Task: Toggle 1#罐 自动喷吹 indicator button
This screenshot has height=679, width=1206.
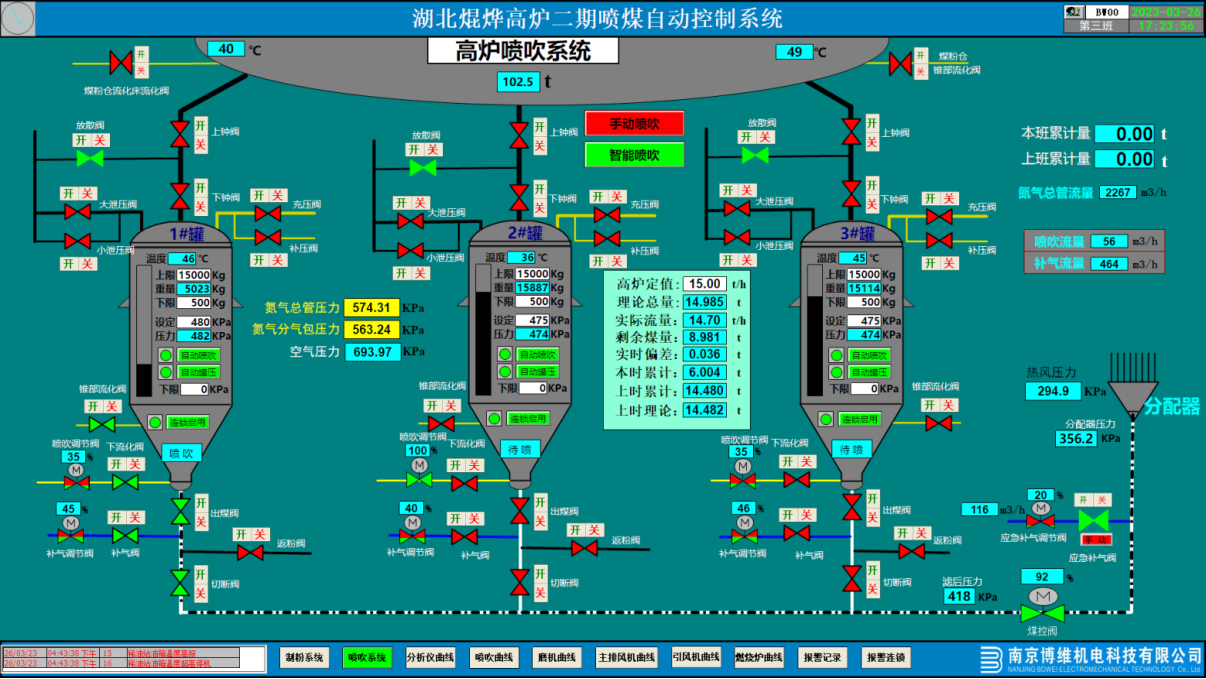Action: pyautogui.click(x=197, y=355)
